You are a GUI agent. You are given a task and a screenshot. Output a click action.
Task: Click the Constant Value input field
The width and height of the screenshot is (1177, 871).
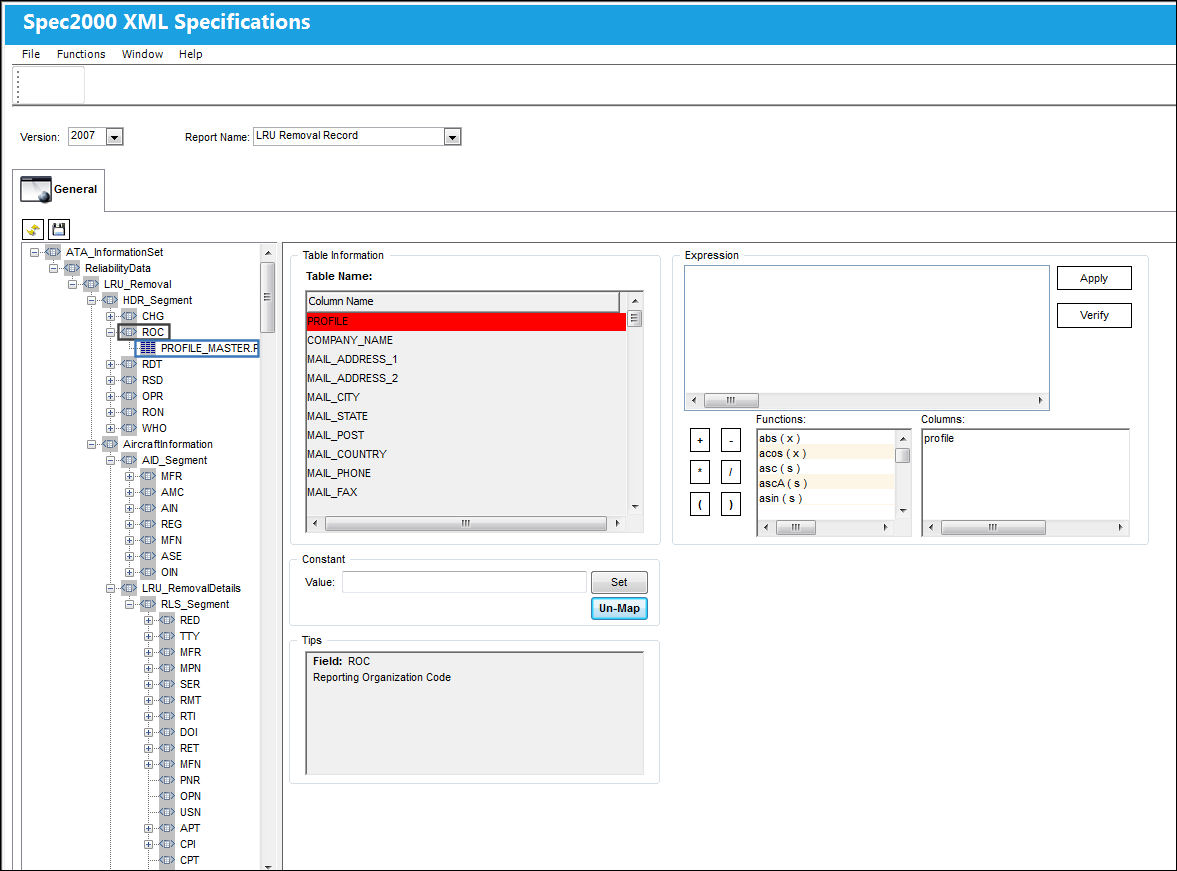pos(464,582)
